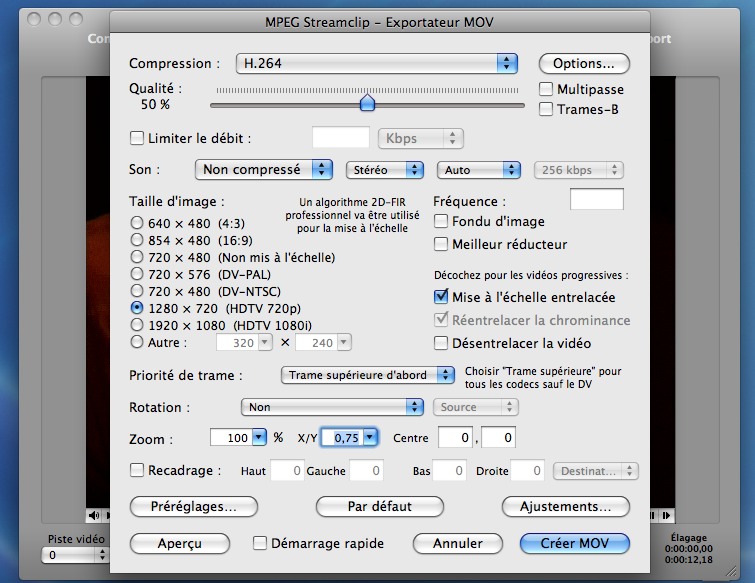
Task: Click the bitrate limit input field
Action: point(341,138)
